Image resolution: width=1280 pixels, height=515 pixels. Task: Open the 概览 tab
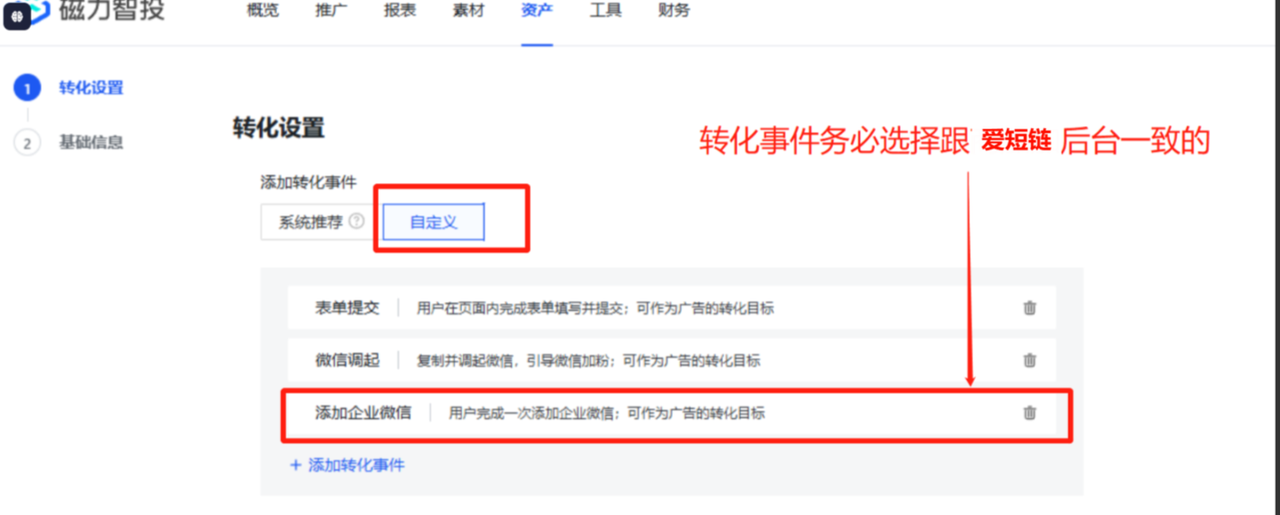coord(262,11)
